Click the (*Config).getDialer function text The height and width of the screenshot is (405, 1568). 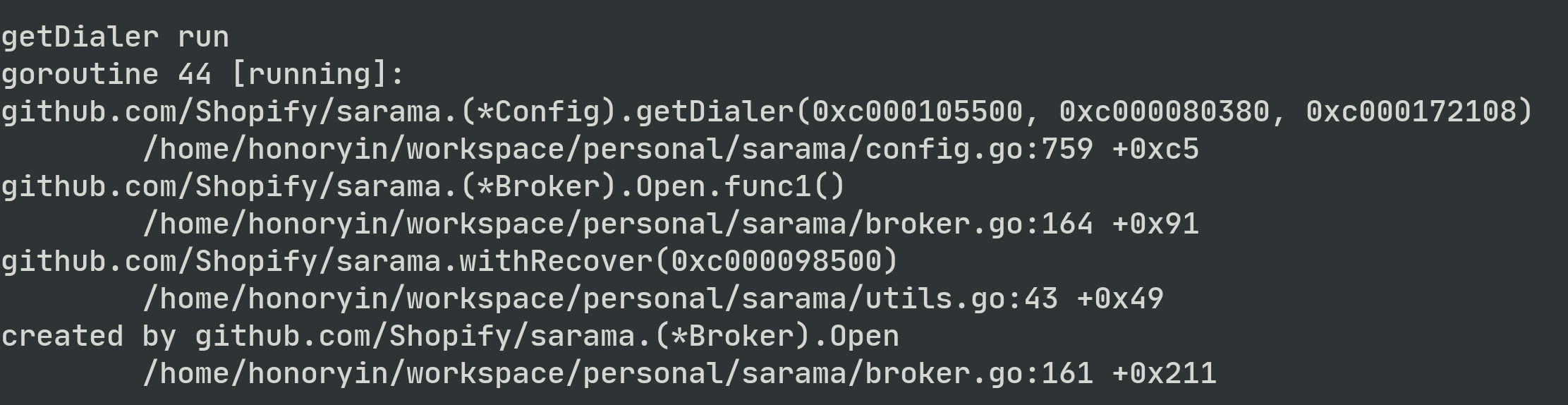[x=627, y=111]
